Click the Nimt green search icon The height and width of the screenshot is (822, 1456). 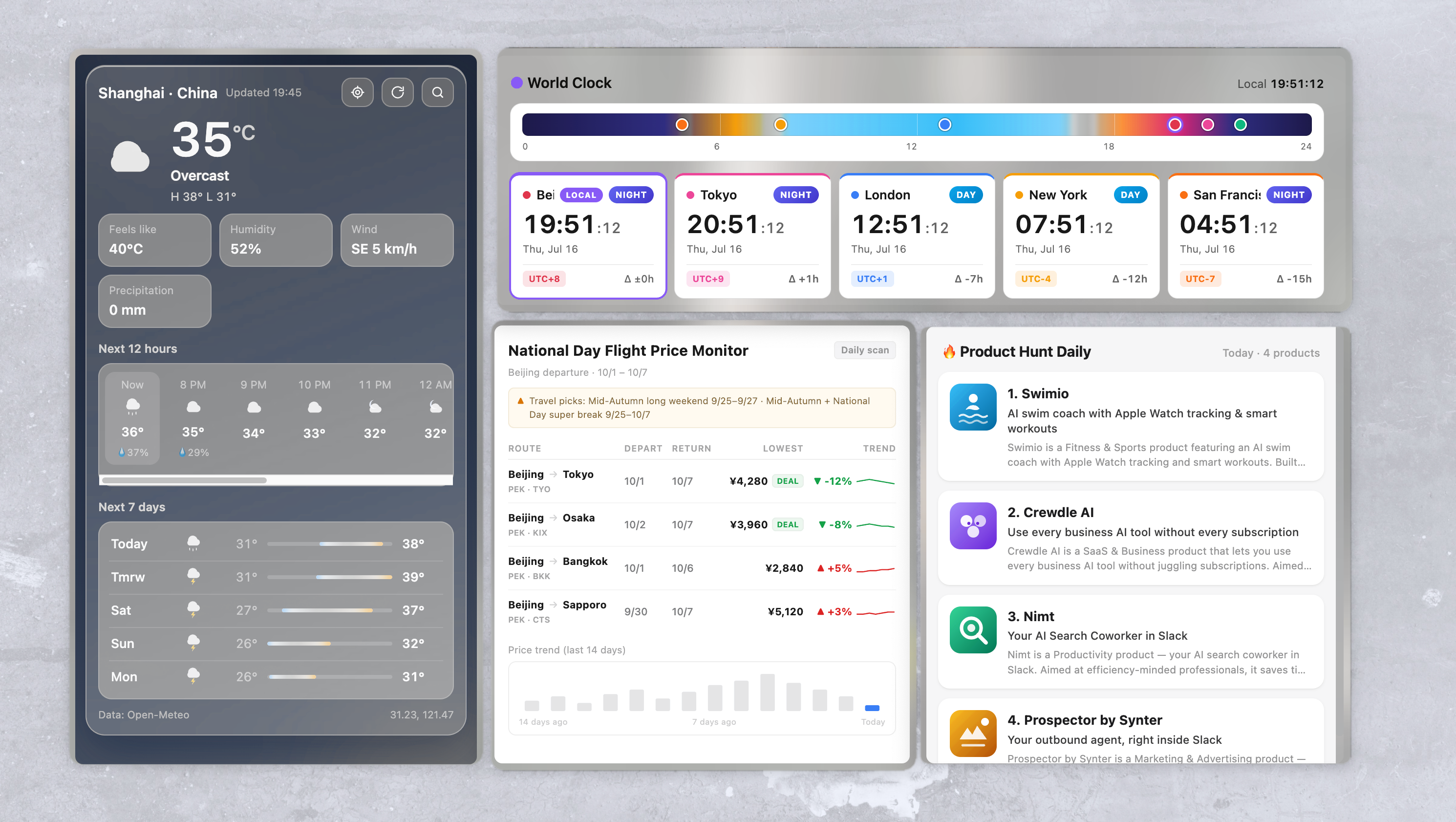tap(973, 630)
